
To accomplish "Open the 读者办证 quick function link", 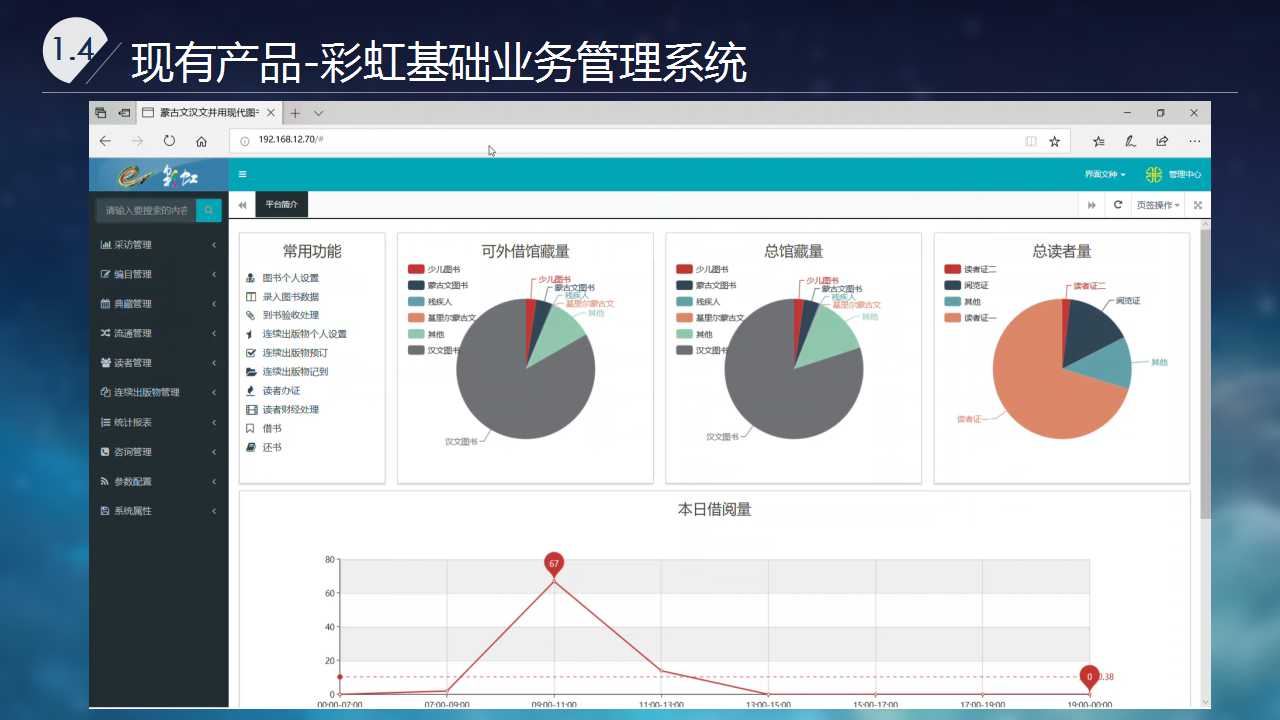I will click(280, 391).
